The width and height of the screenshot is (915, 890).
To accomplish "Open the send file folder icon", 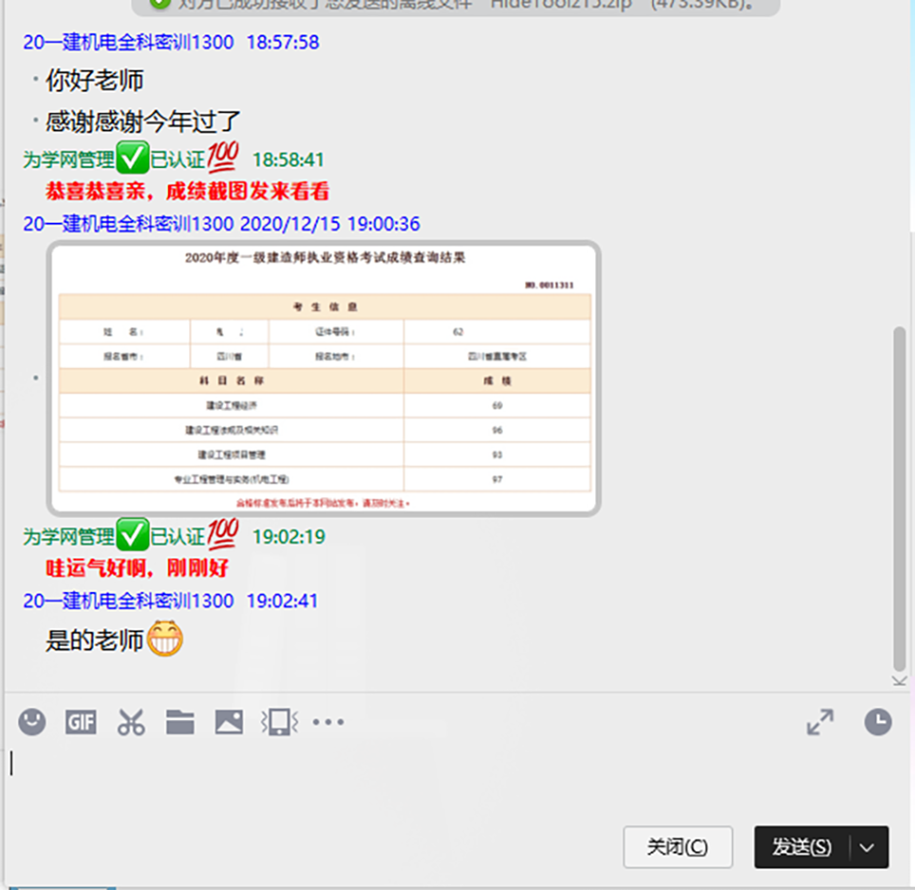I will click(x=180, y=722).
